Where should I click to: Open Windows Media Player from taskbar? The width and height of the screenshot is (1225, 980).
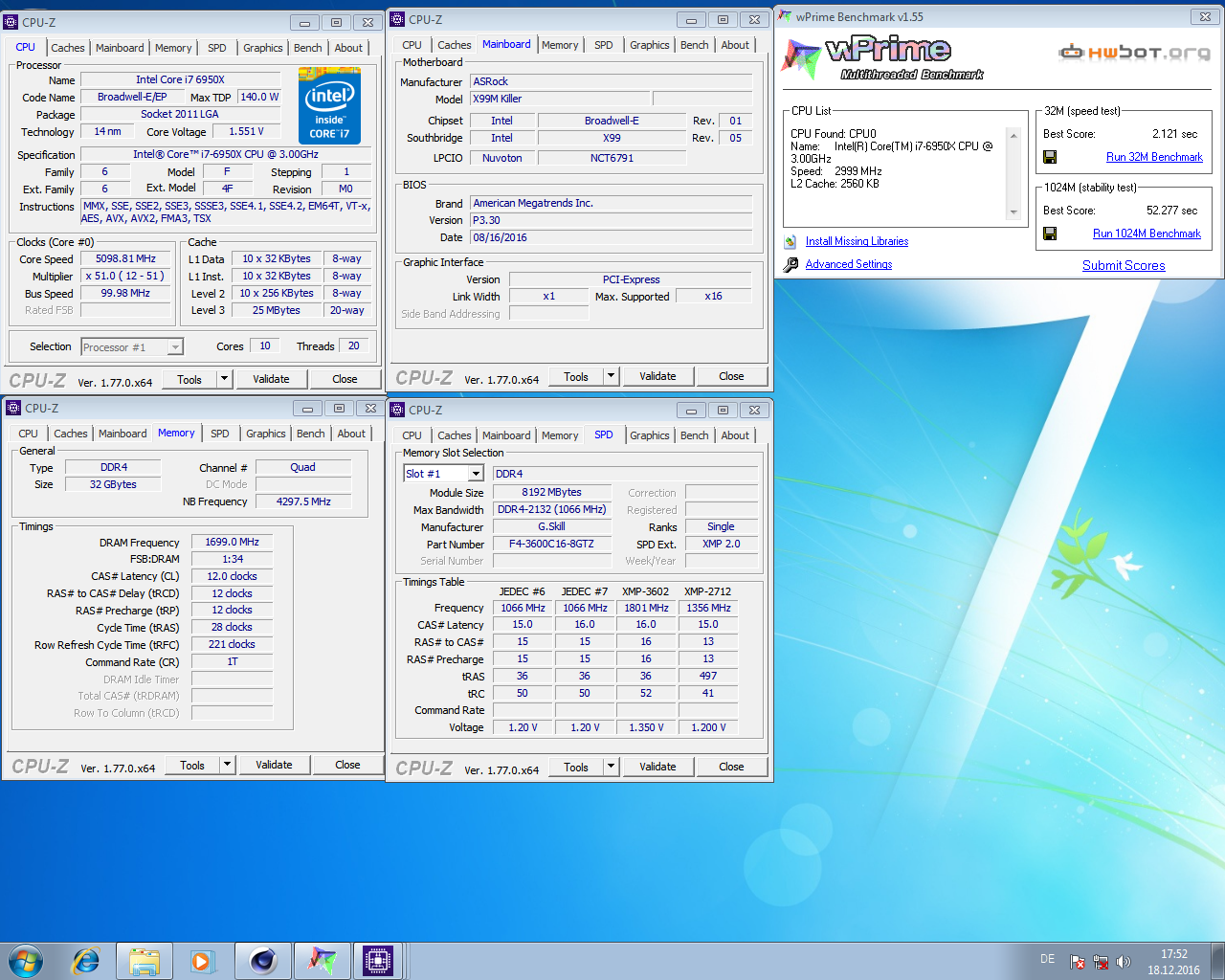[202, 961]
